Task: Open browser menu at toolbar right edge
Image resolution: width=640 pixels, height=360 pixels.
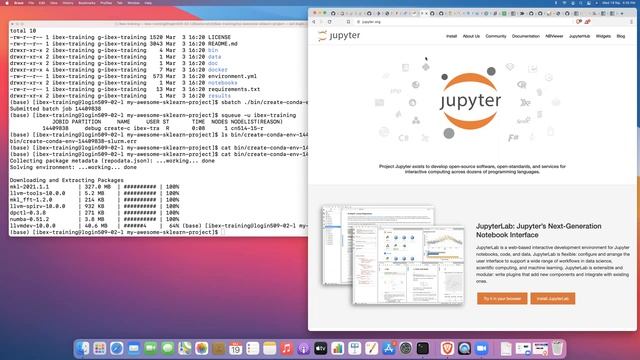Action: pos(631,22)
